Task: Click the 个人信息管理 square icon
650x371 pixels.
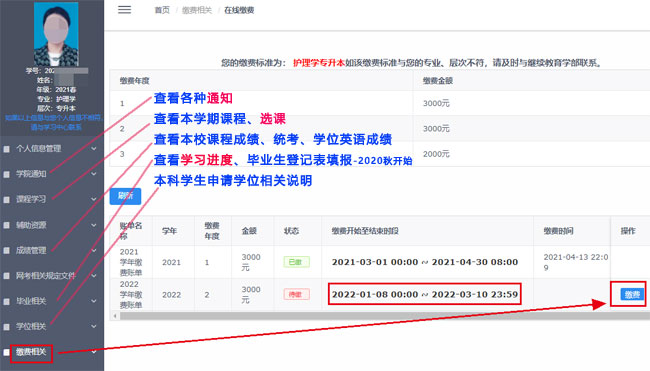Action: click(7, 149)
